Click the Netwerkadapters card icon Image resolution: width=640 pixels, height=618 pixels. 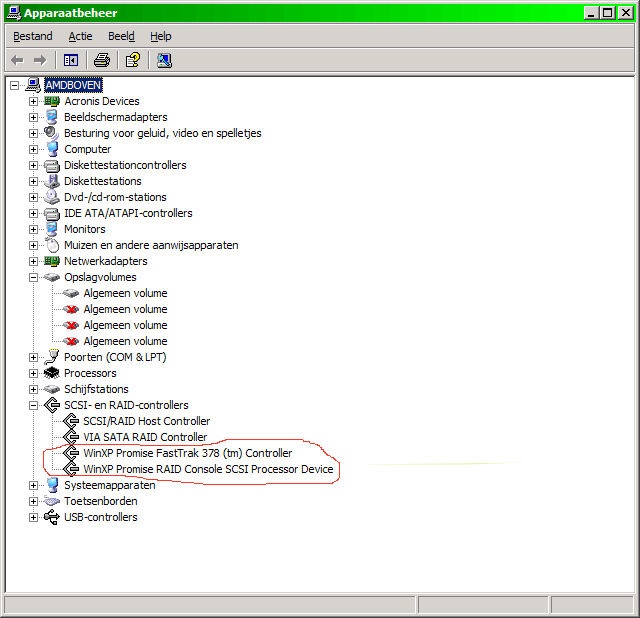[x=52, y=261]
